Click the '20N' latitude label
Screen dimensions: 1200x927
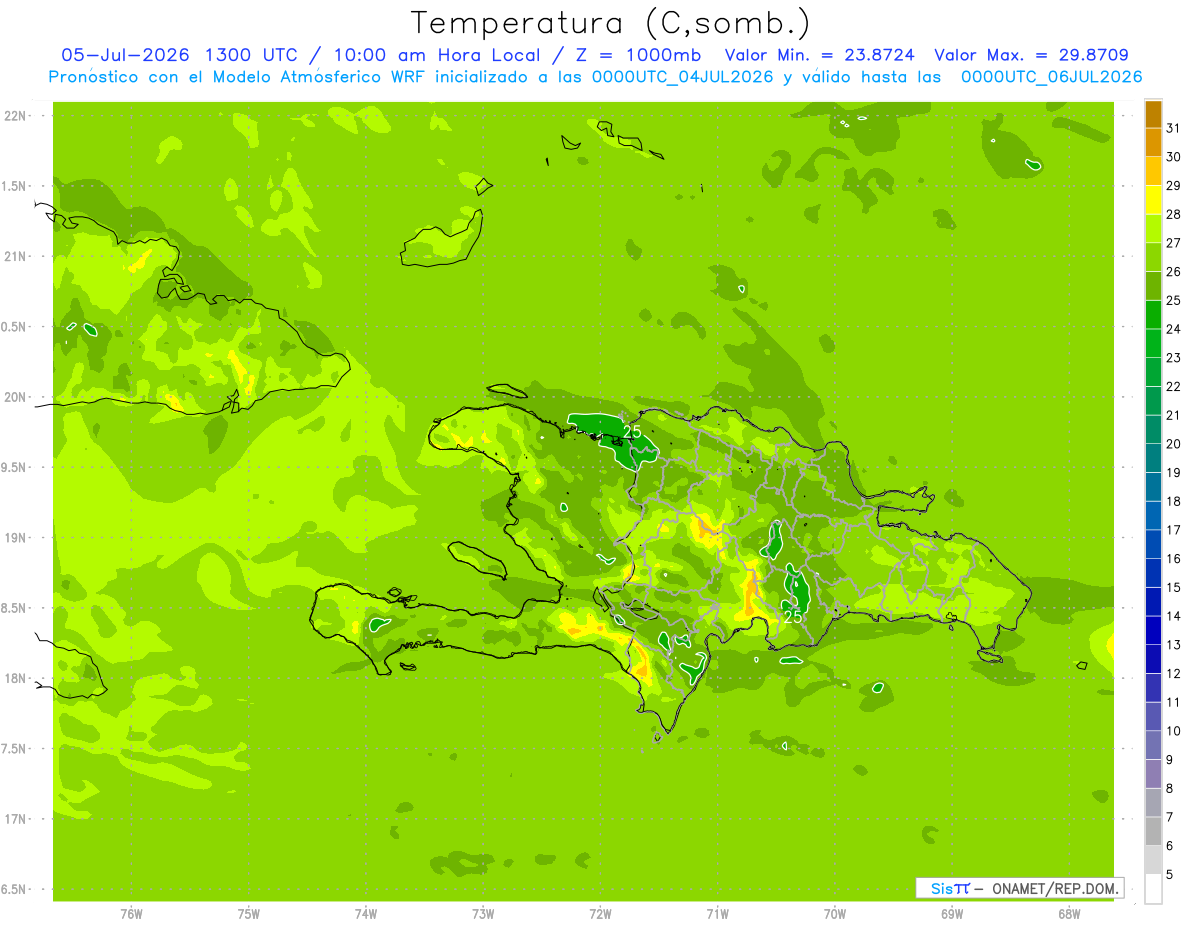(17, 397)
